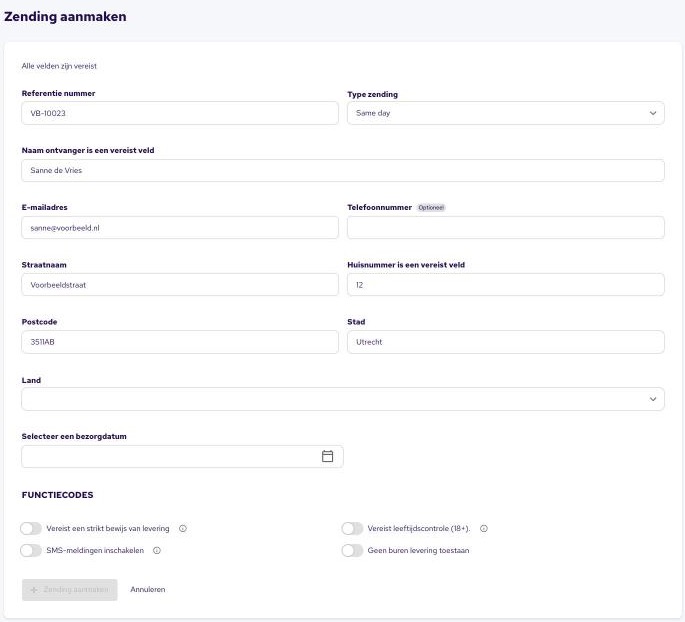Image resolution: width=685 pixels, height=622 pixels.
Task: Edit the Naam ontvanger field
Action: pos(343,170)
